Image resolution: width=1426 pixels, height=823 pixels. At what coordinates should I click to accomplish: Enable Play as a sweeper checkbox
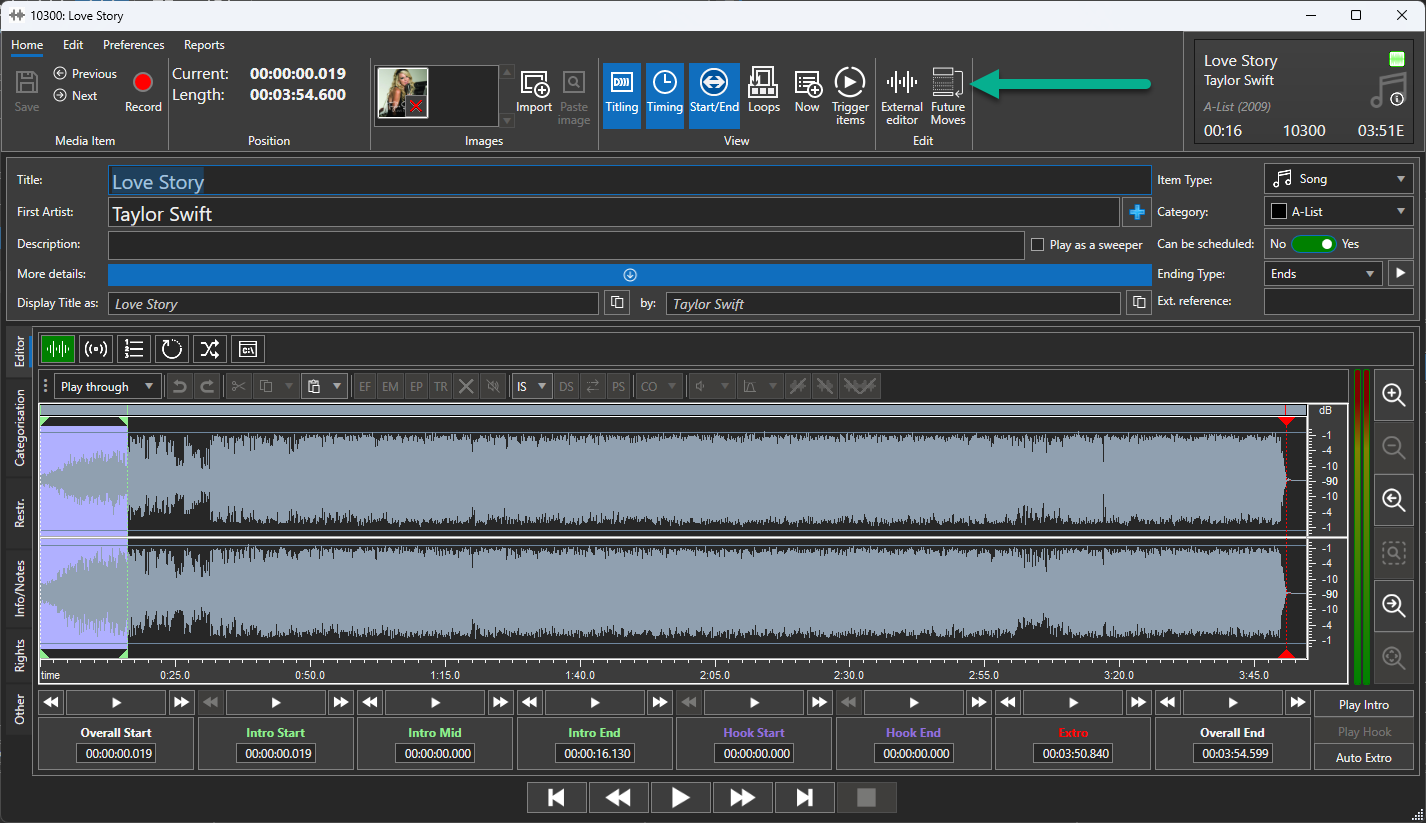1038,244
